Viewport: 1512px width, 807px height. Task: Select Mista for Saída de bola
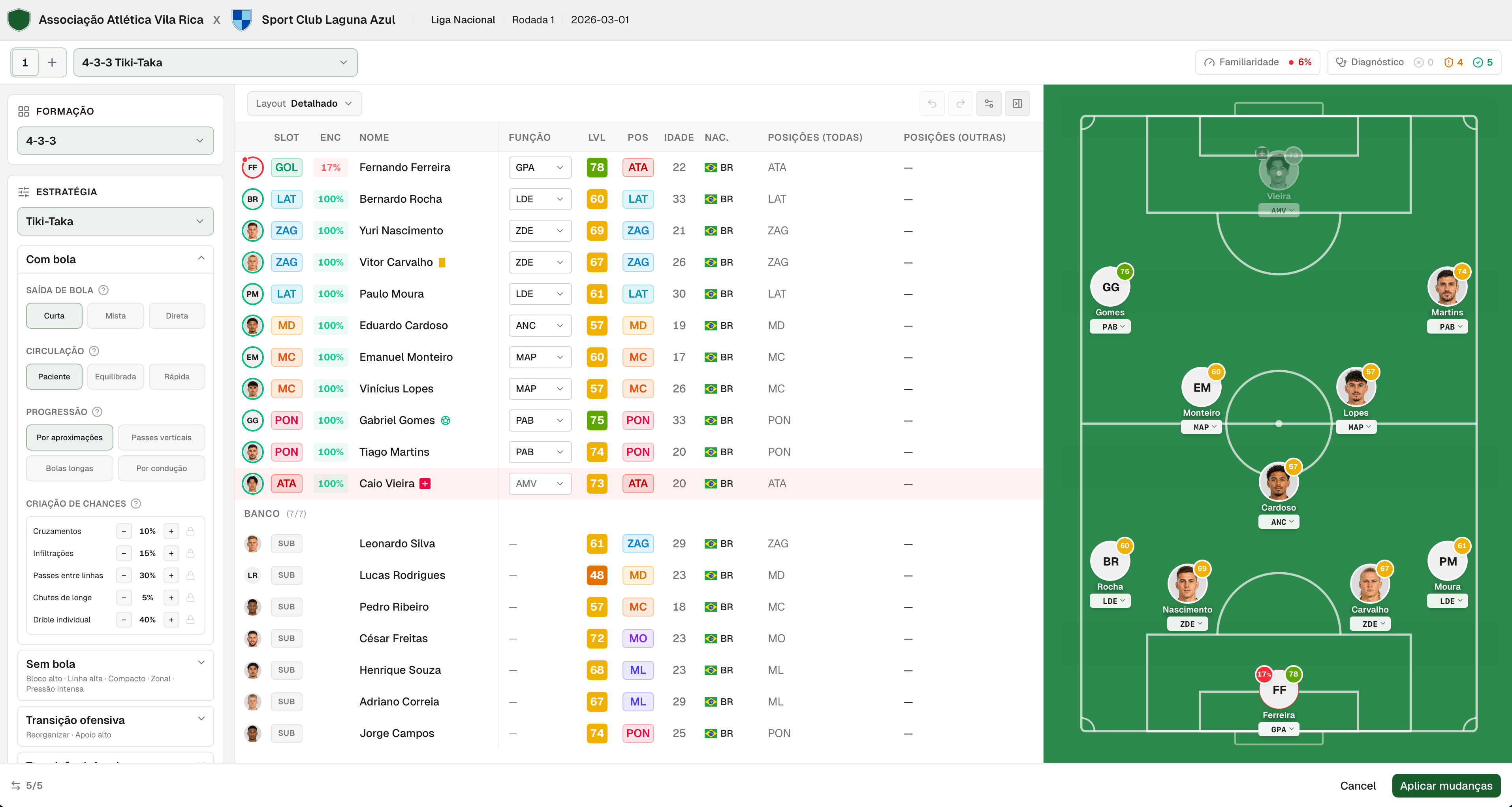coord(116,315)
